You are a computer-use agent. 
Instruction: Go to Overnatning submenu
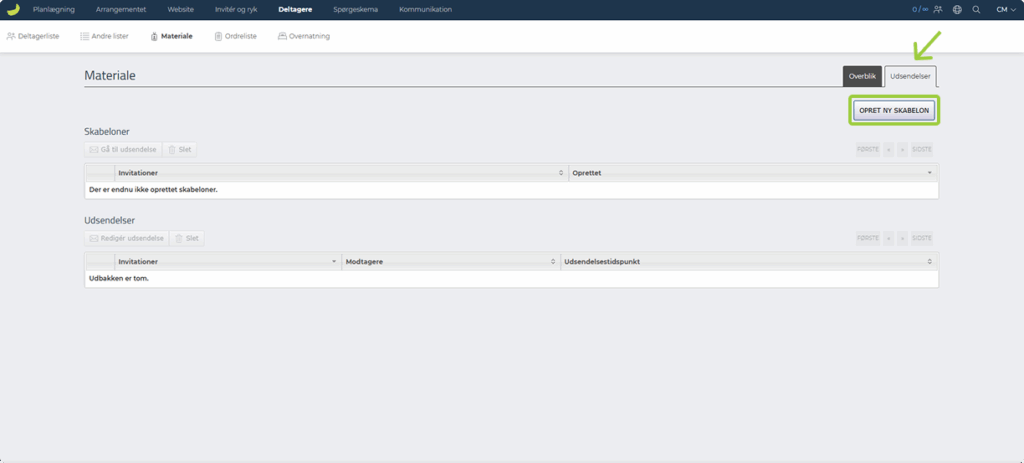pos(304,37)
